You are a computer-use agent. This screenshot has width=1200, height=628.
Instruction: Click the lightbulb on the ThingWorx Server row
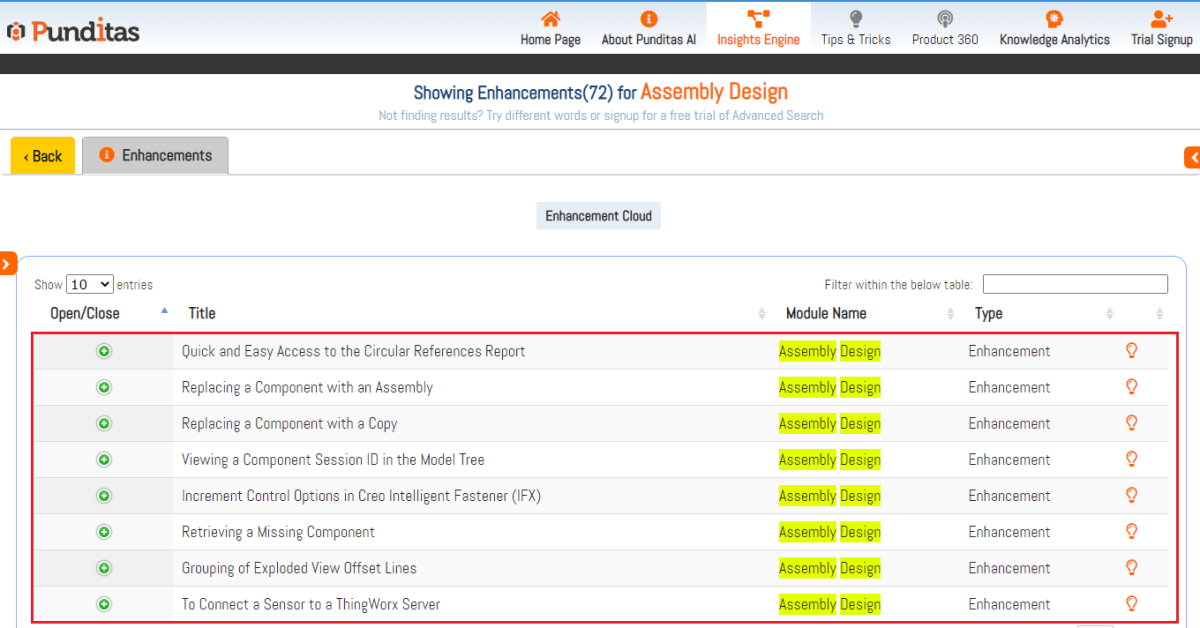[x=1131, y=603]
